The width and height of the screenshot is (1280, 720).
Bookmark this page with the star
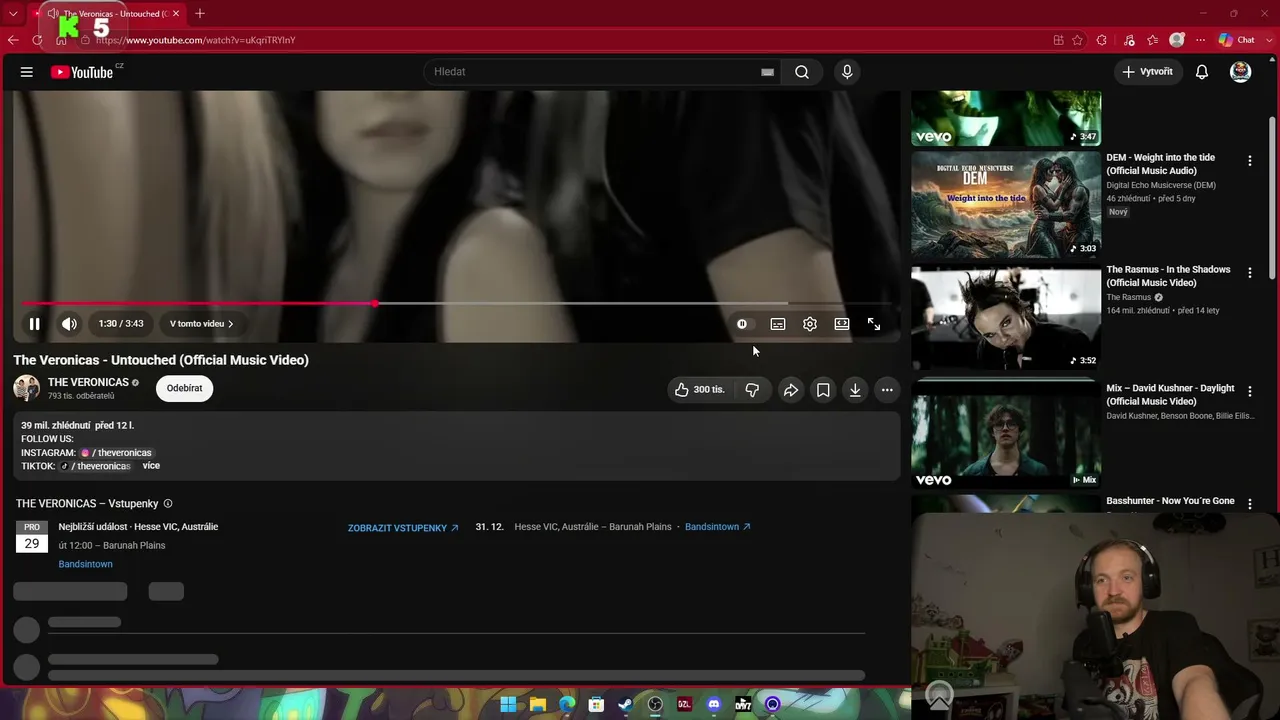pos(1077,40)
